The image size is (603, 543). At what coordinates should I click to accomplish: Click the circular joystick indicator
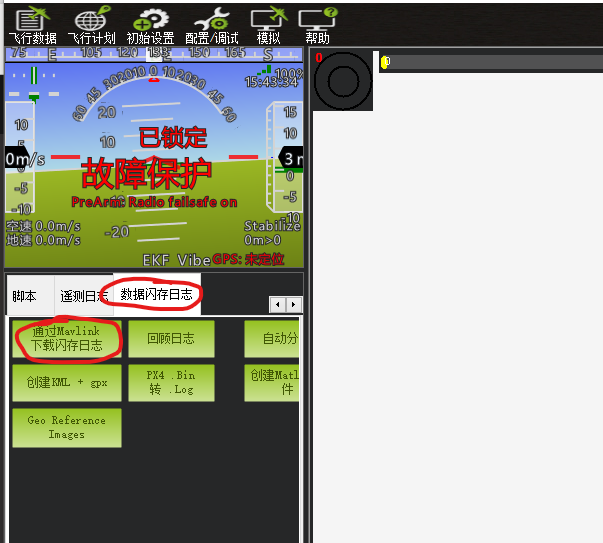343,81
